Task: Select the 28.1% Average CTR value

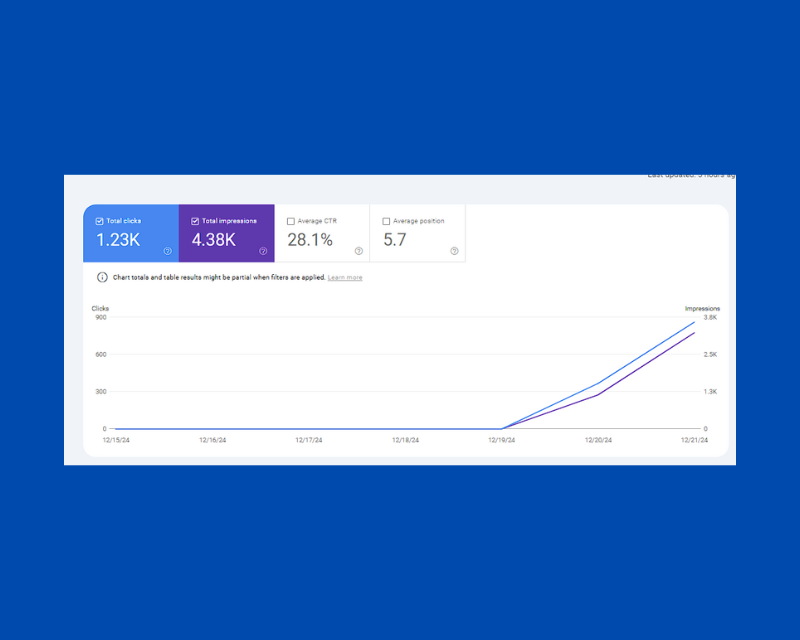Action: coord(310,240)
